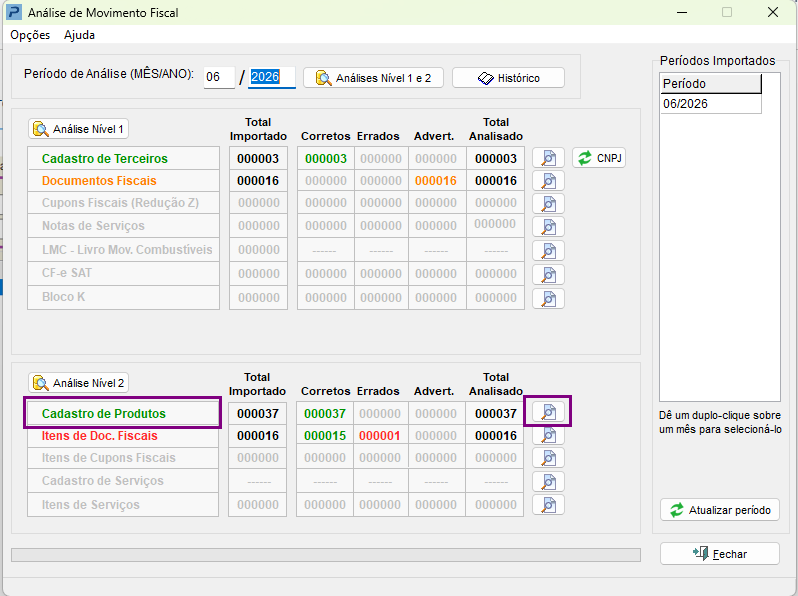The height and width of the screenshot is (596, 798).
Task: Open details icon for Documentos Fiscais row
Action: tap(548, 181)
